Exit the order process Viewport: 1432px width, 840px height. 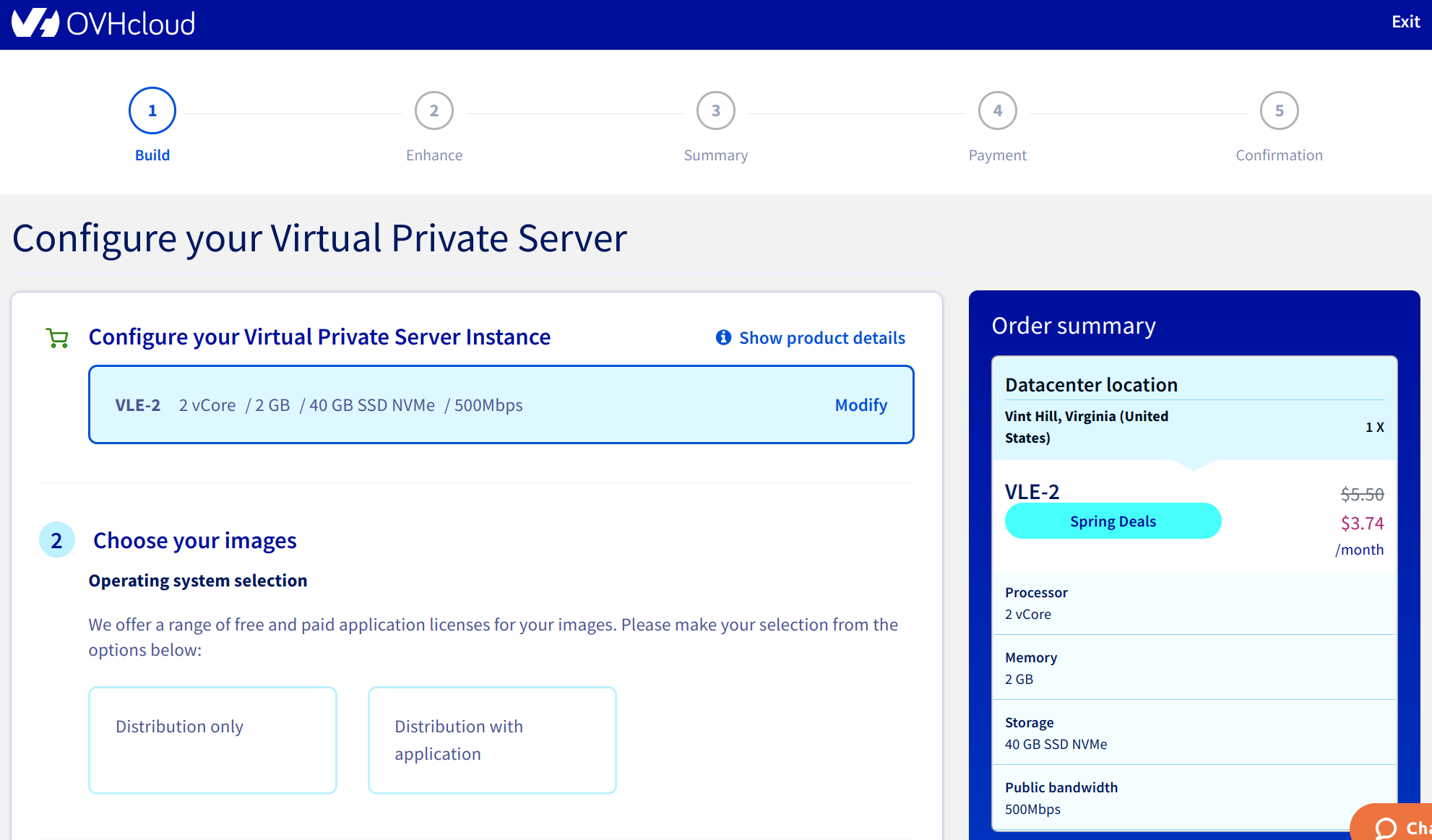point(1405,22)
